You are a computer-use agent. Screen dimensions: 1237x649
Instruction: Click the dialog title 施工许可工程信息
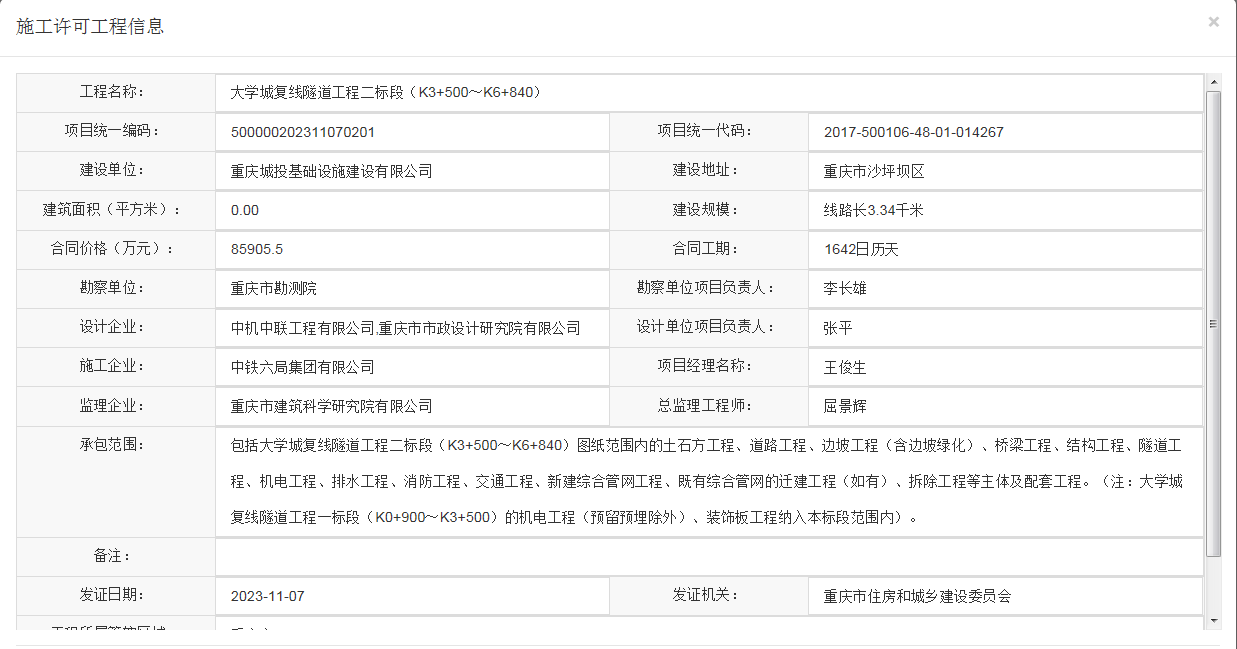tap(90, 26)
